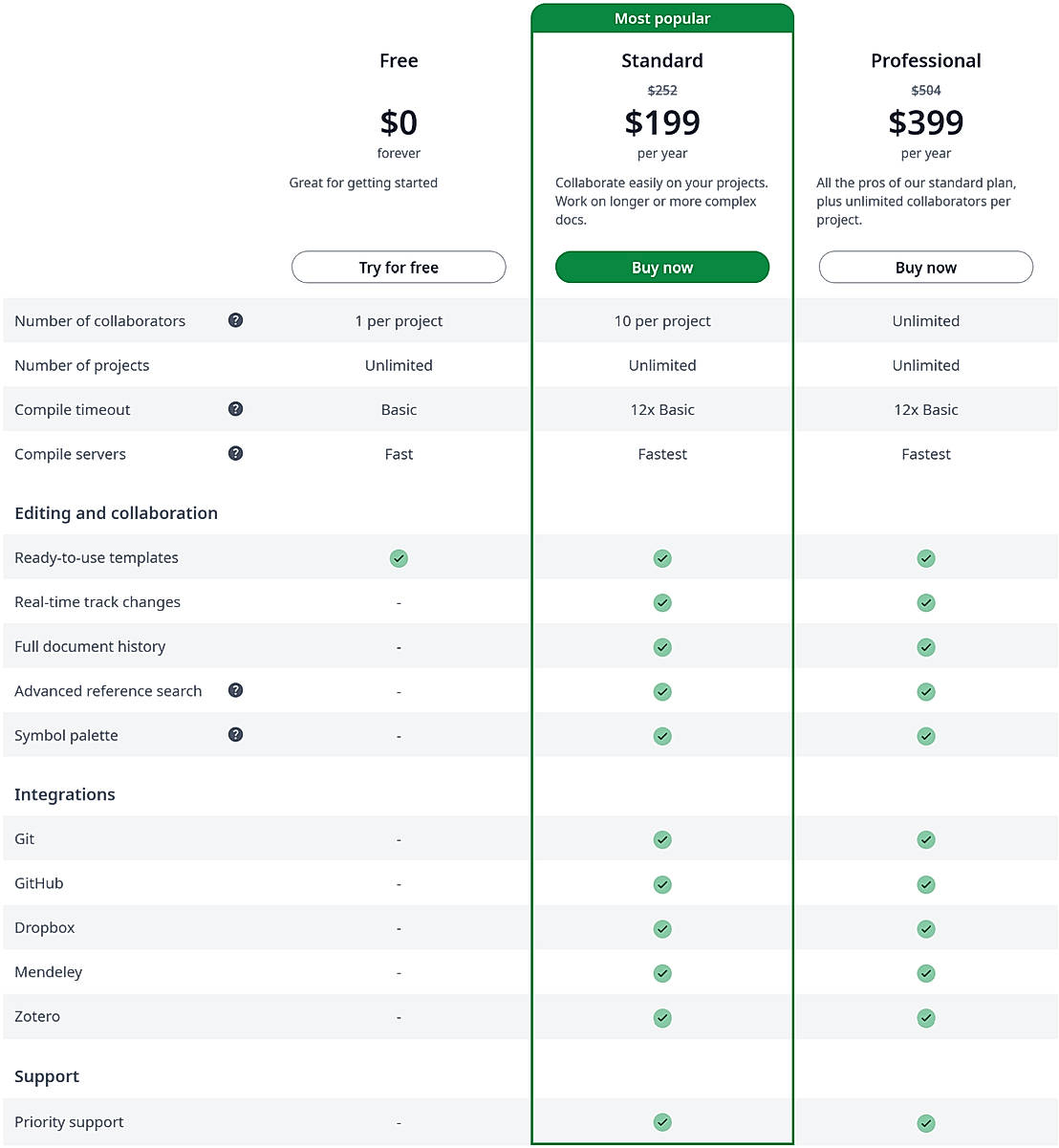Click Professional checkmark for Real-time track changes

[x=926, y=602]
